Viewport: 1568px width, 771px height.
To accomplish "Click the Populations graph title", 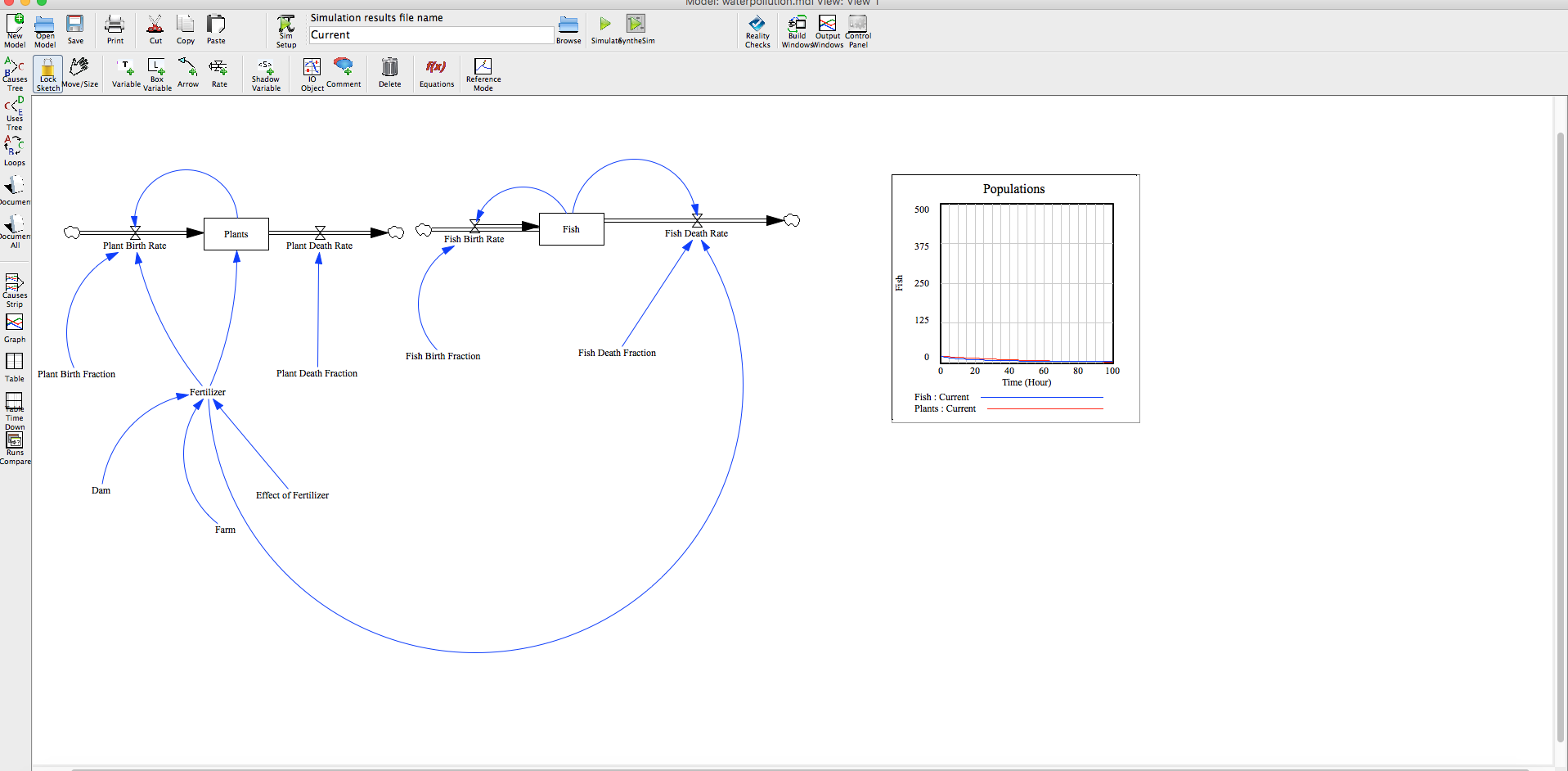I will tap(1014, 189).
